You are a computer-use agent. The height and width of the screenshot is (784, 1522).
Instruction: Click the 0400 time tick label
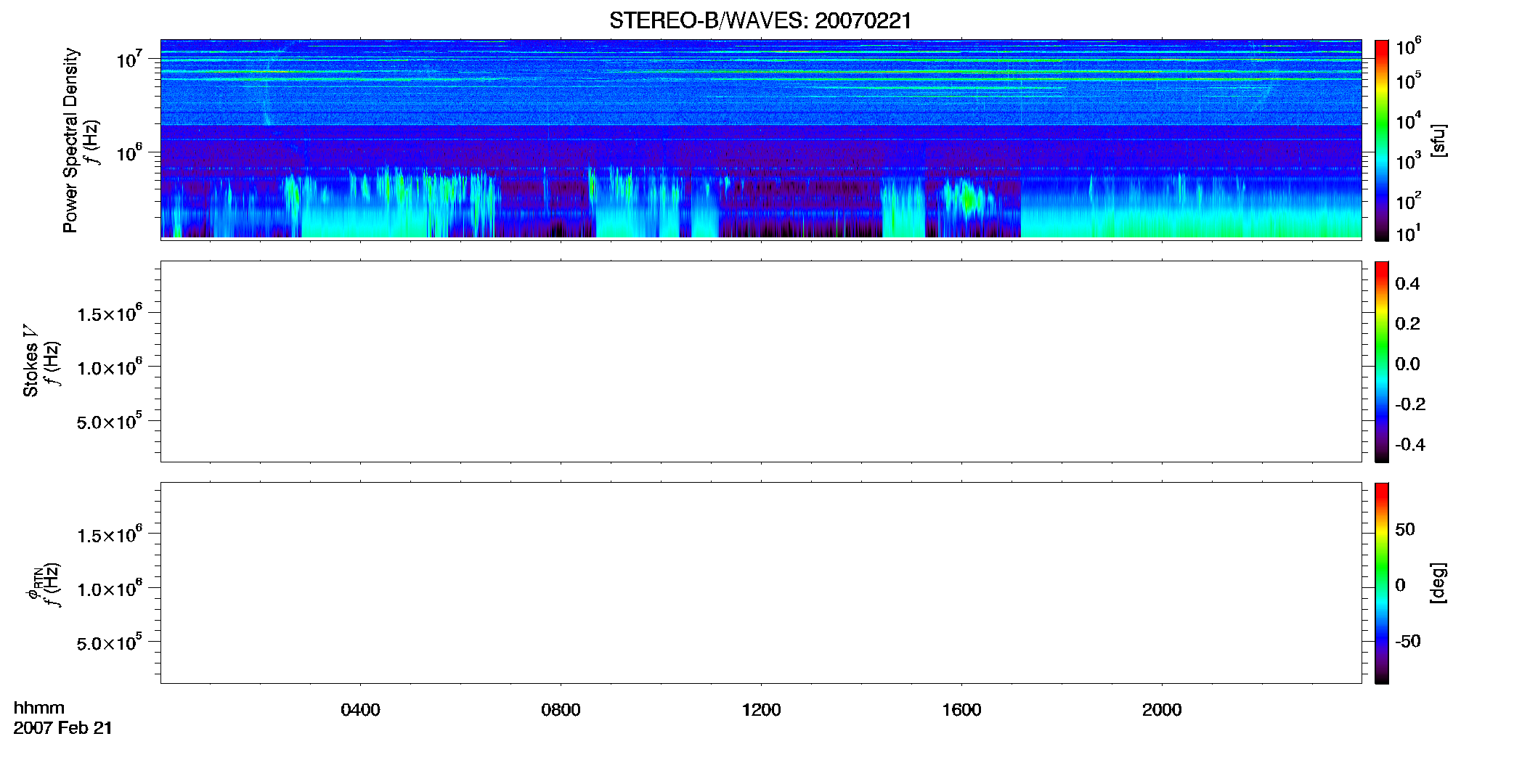(x=360, y=710)
